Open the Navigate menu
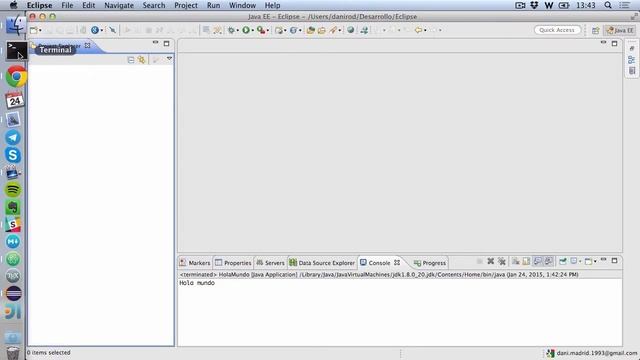The image size is (640, 360). (x=119, y=5)
